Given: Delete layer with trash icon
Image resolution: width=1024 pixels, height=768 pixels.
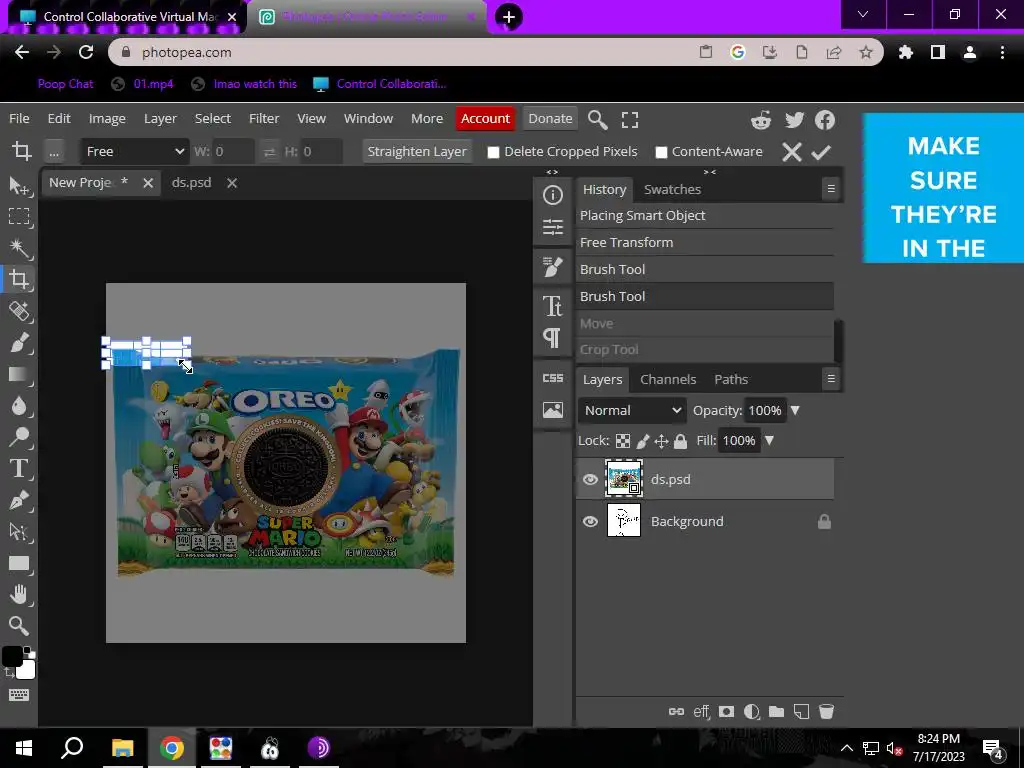Looking at the screenshot, I should tap(826, 711).
